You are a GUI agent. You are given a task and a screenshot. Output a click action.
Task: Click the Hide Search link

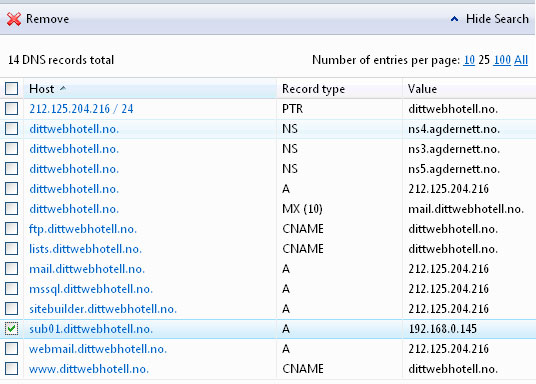497,19
